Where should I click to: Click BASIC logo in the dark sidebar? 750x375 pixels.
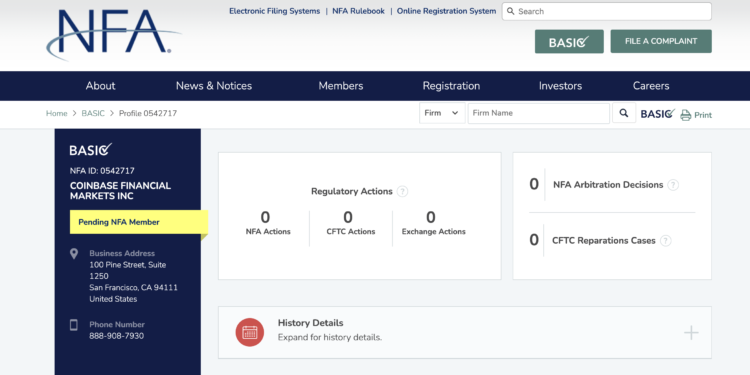pyautogui.click(x=91, y=150)
